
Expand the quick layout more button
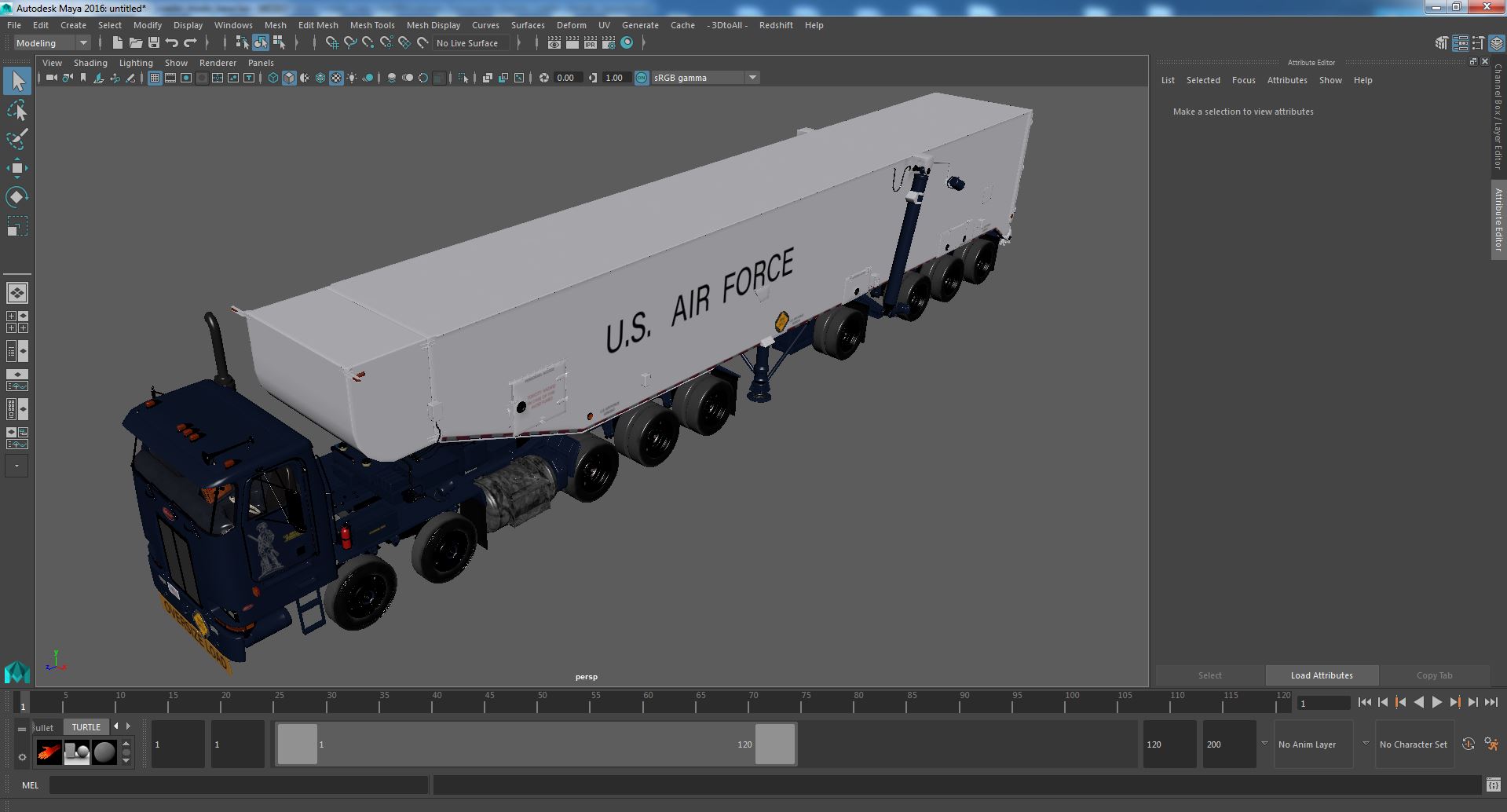[16, 466]
